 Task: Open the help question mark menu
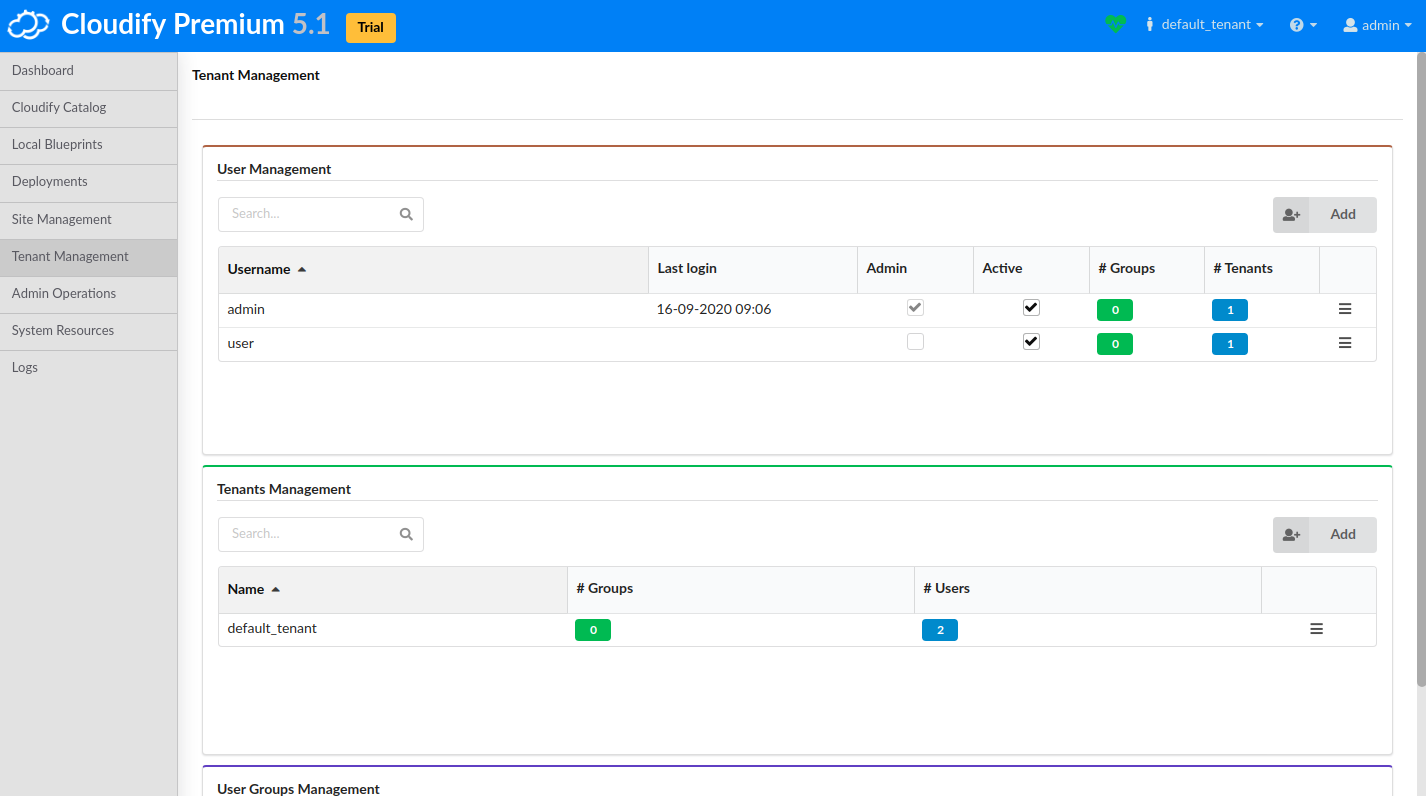pyautogui.click(x=1303, y=25)
